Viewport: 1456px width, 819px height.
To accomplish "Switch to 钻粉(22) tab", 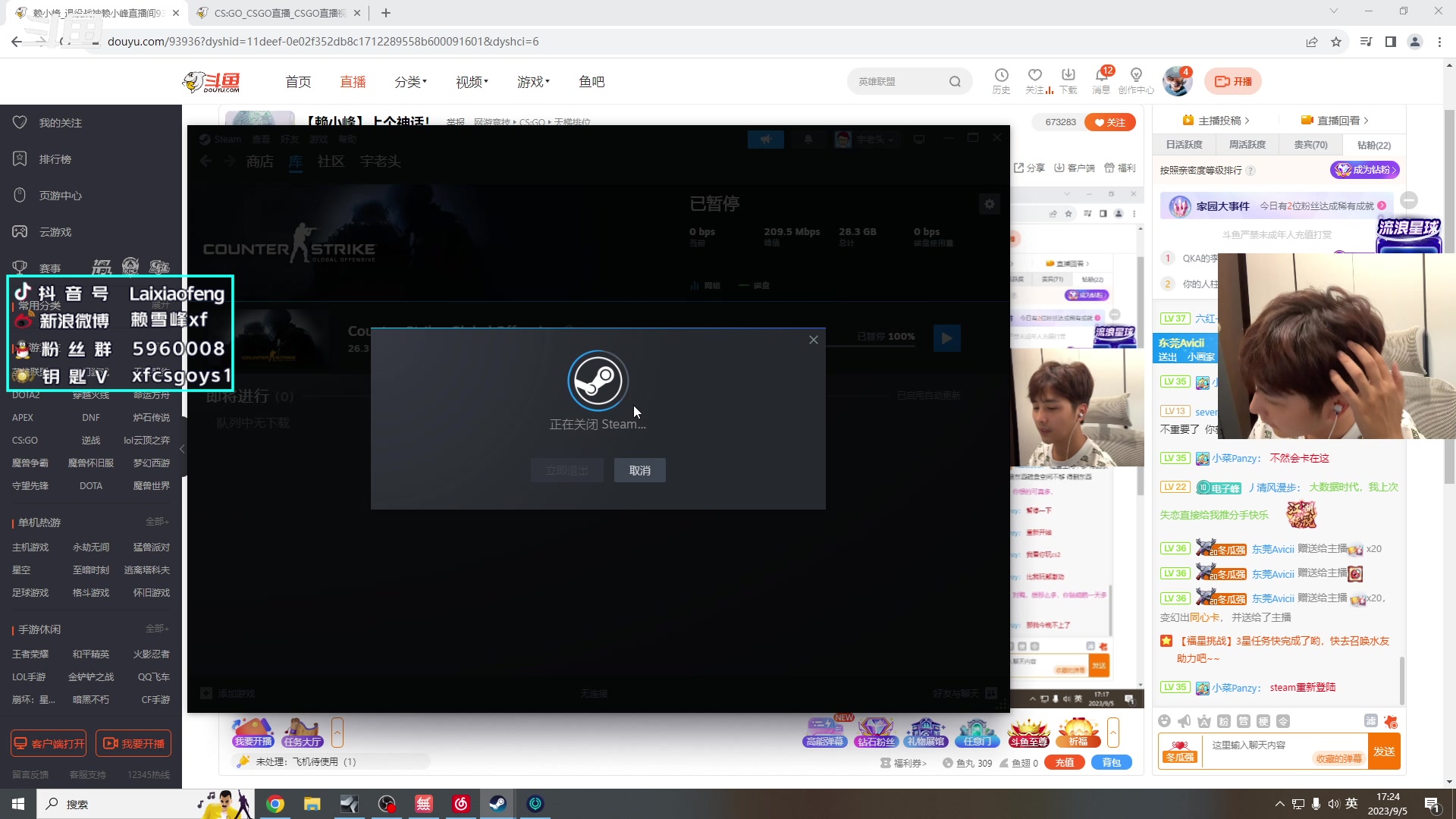I will coord(1373,145).
